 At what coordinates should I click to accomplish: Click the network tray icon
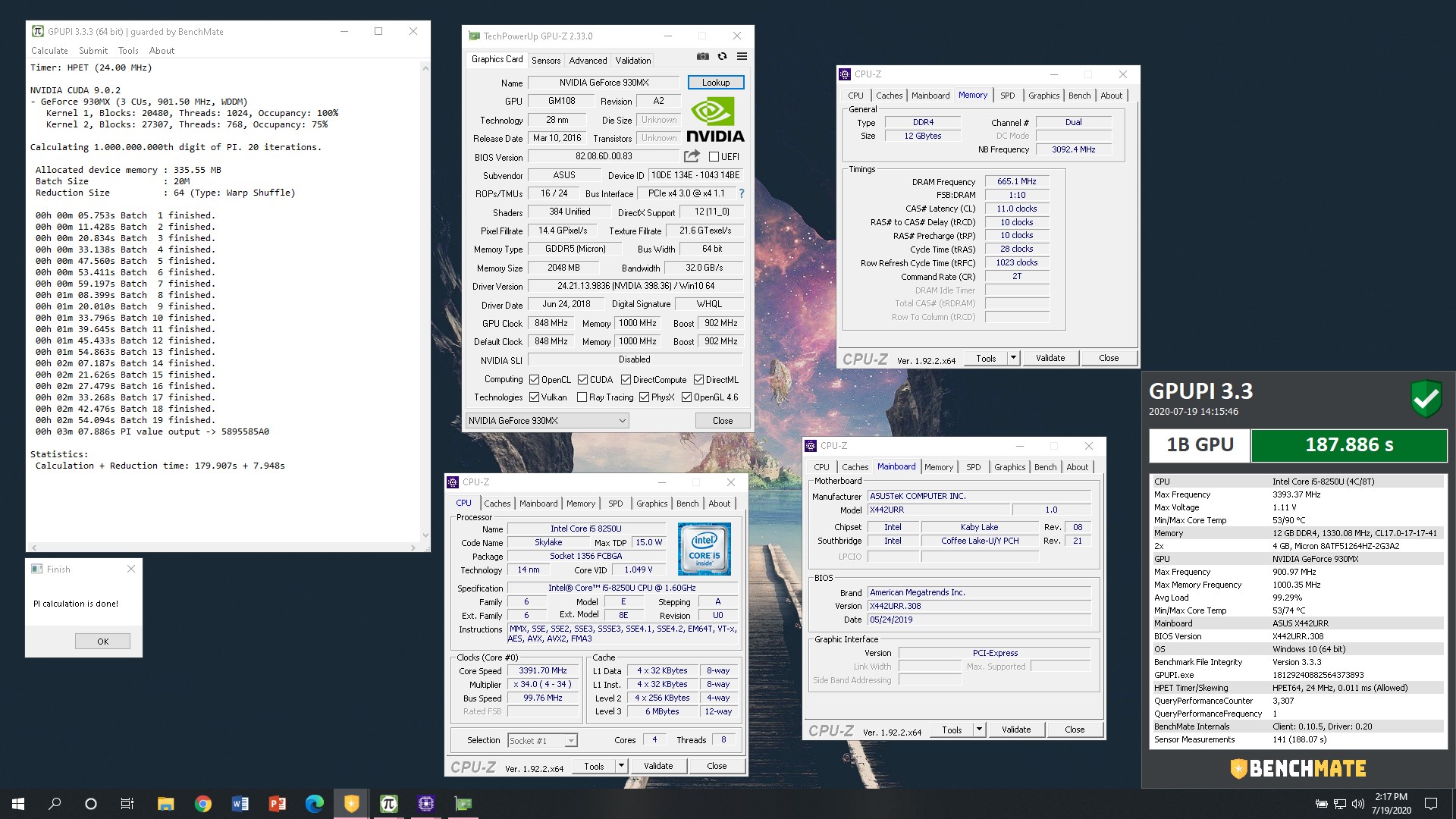coord(1339,804)
